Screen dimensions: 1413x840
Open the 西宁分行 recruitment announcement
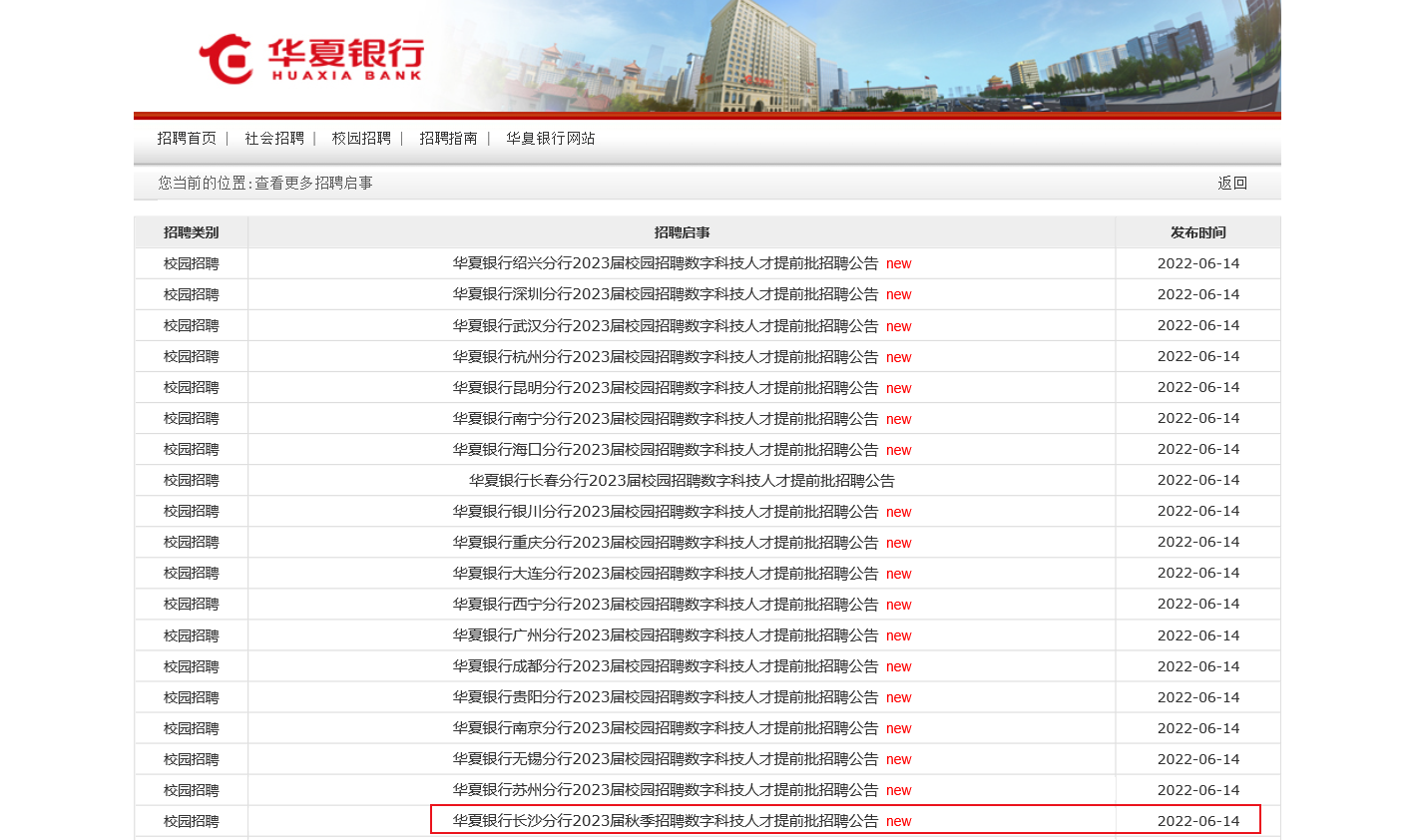(666, 605)
